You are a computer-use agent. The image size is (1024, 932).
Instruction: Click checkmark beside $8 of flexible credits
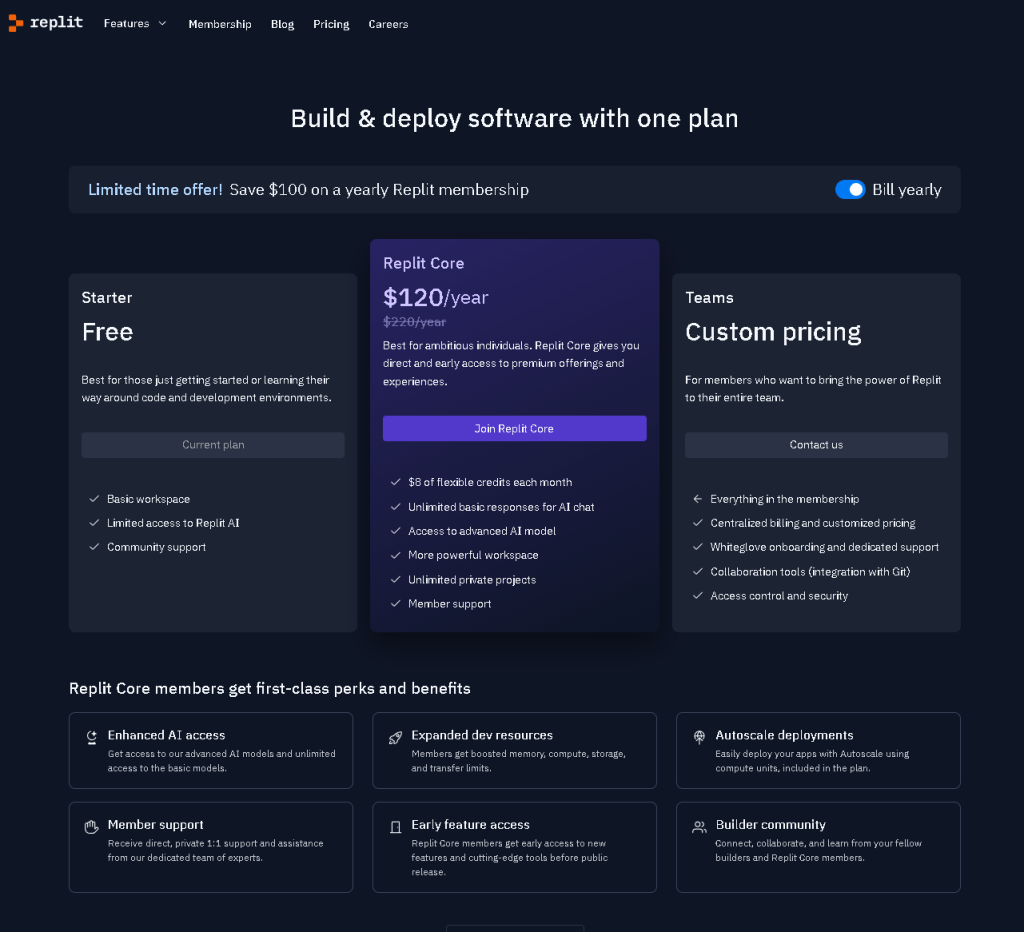point(395,482)
